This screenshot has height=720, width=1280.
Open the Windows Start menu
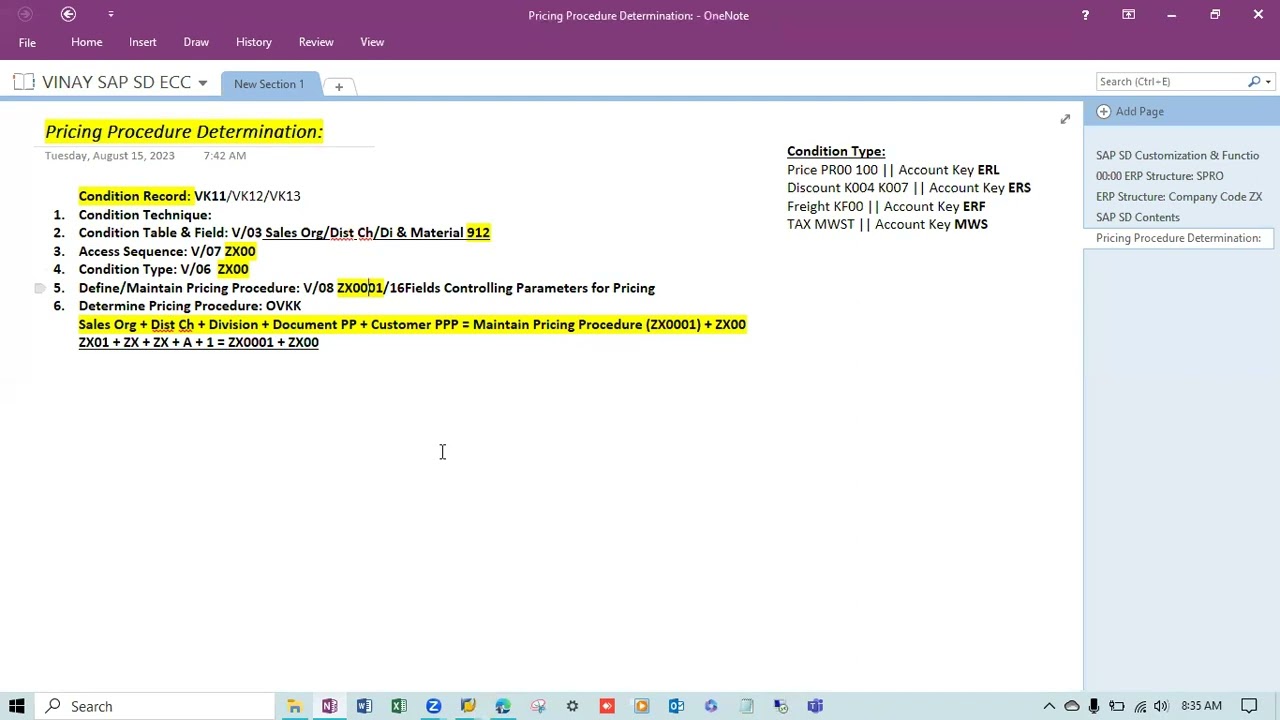[x=17, y=706]
